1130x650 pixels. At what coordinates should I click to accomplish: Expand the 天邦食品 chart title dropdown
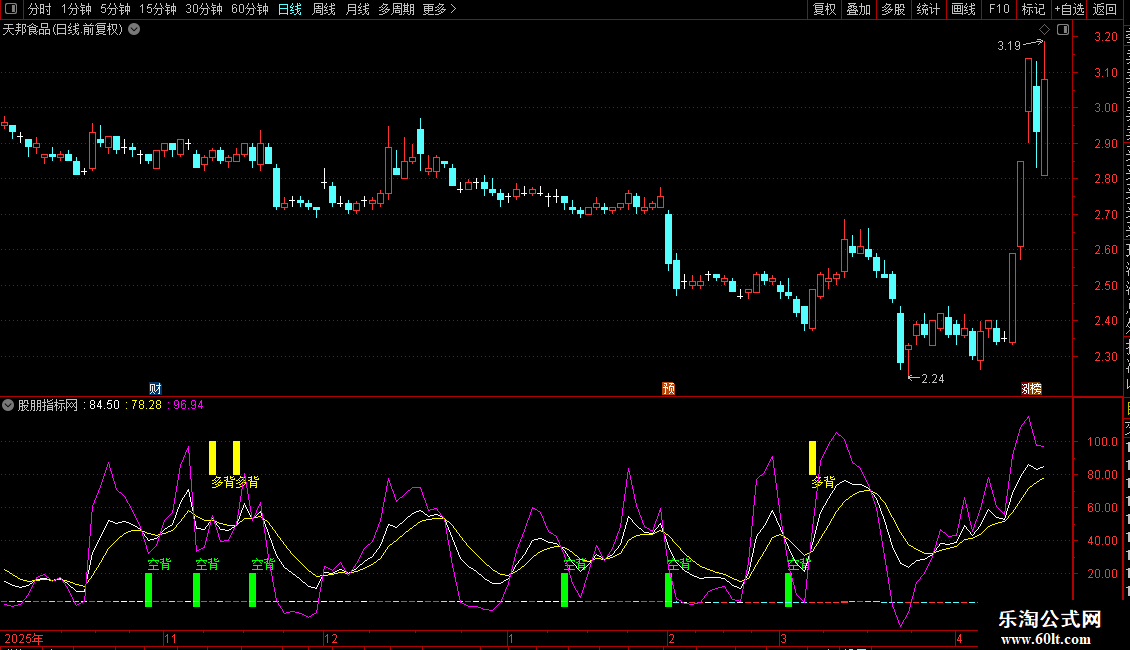pos(134,30)
